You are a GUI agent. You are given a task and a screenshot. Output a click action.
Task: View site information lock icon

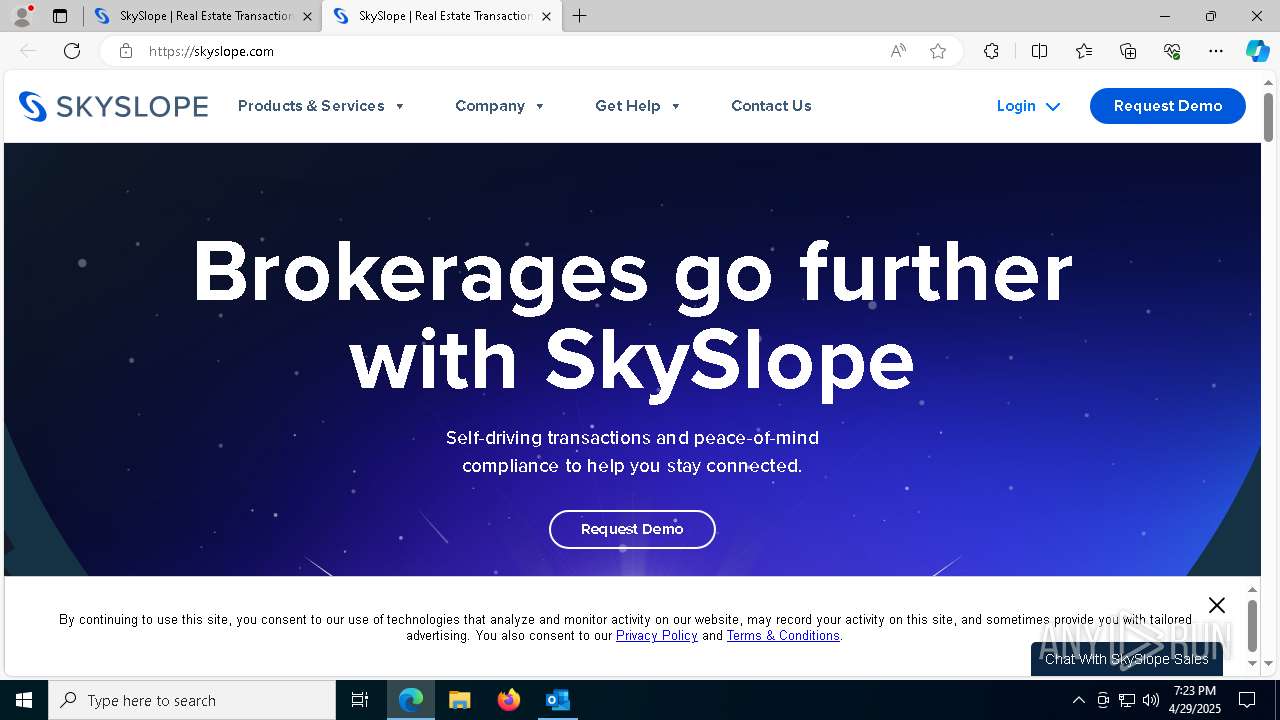click(126, 51)
